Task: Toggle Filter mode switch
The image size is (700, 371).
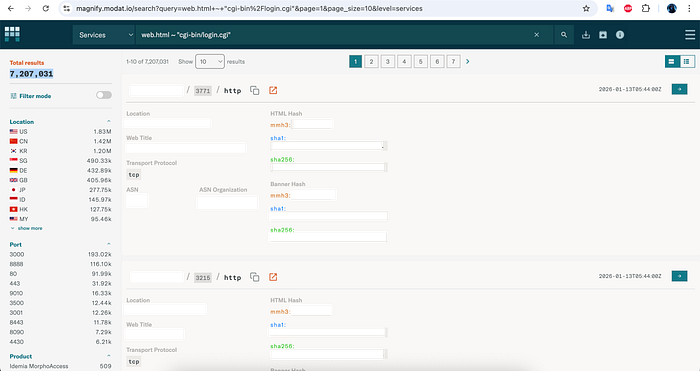Action: click(104, 95)
